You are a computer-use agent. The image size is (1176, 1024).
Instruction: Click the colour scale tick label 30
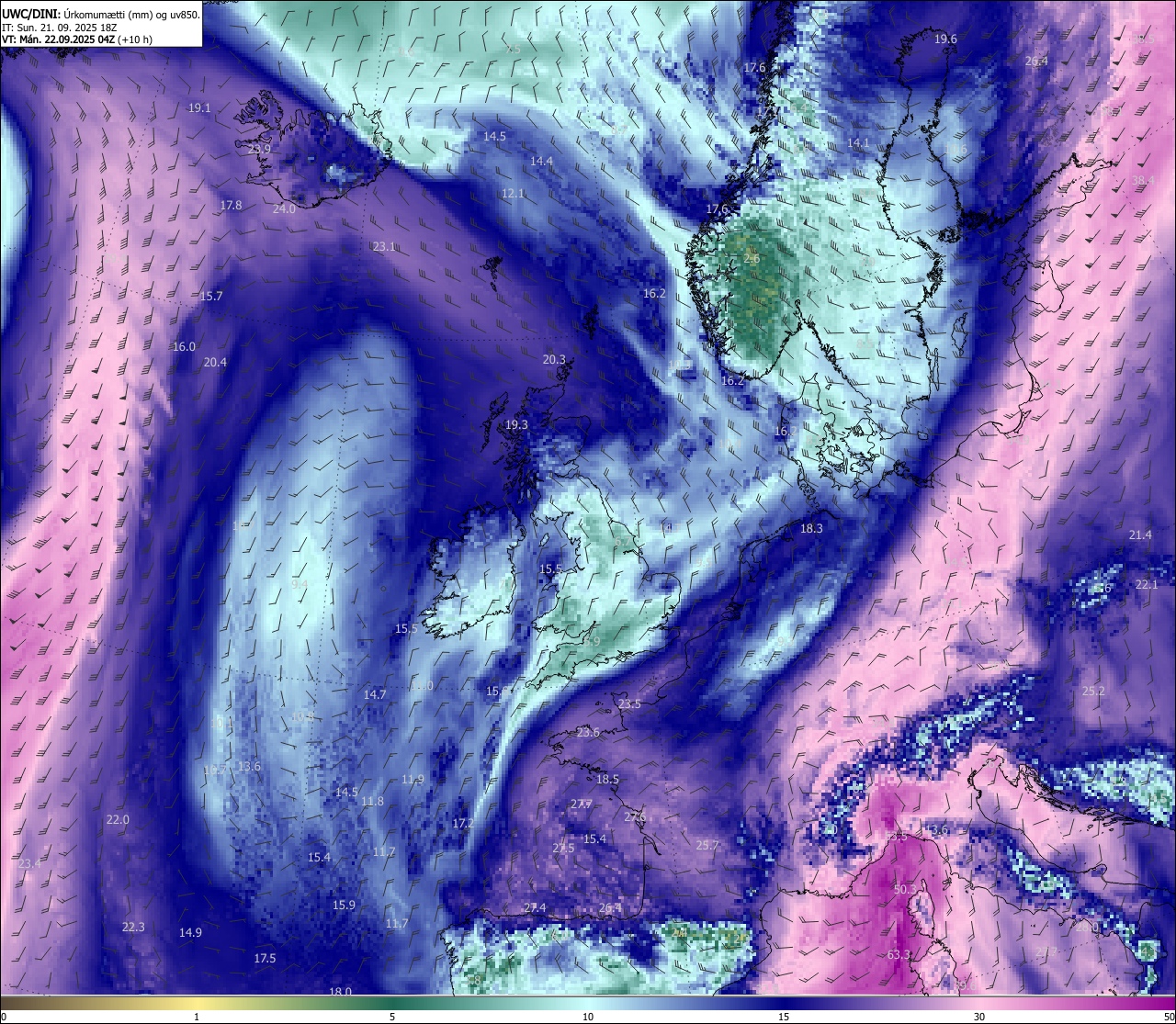tap(979, 1017)
